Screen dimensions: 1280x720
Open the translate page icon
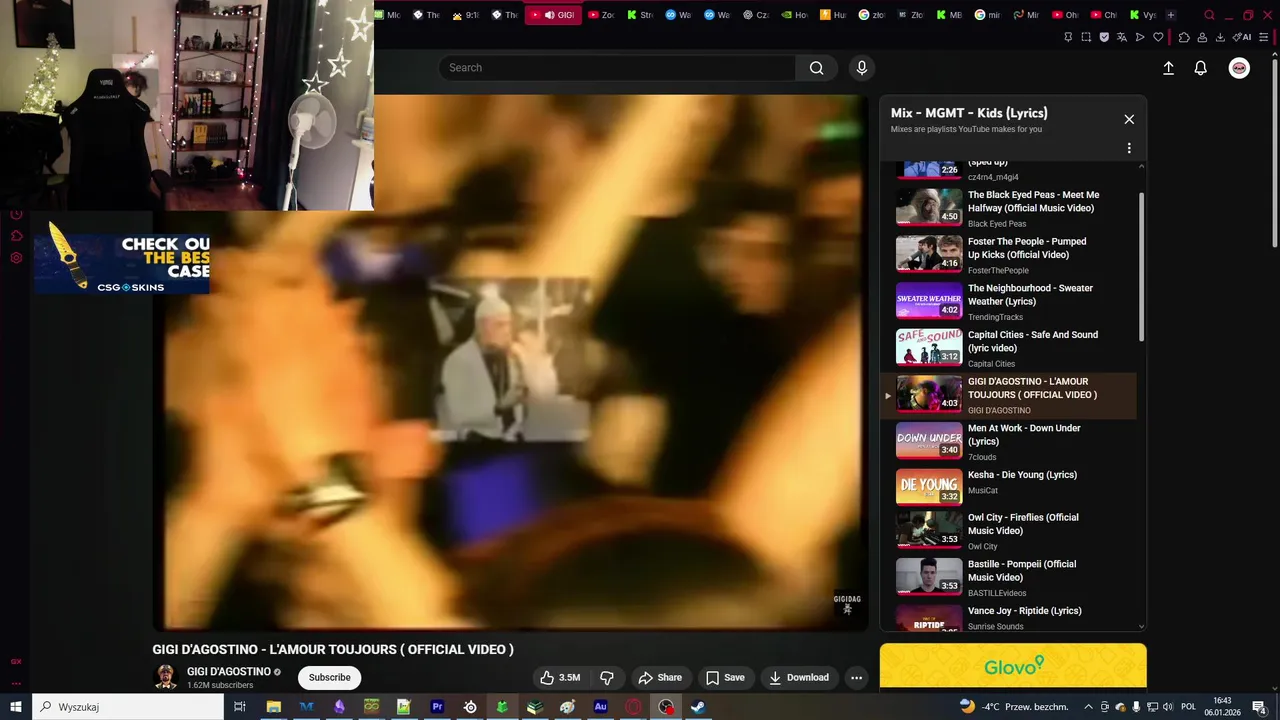(x=1122, y=37)
